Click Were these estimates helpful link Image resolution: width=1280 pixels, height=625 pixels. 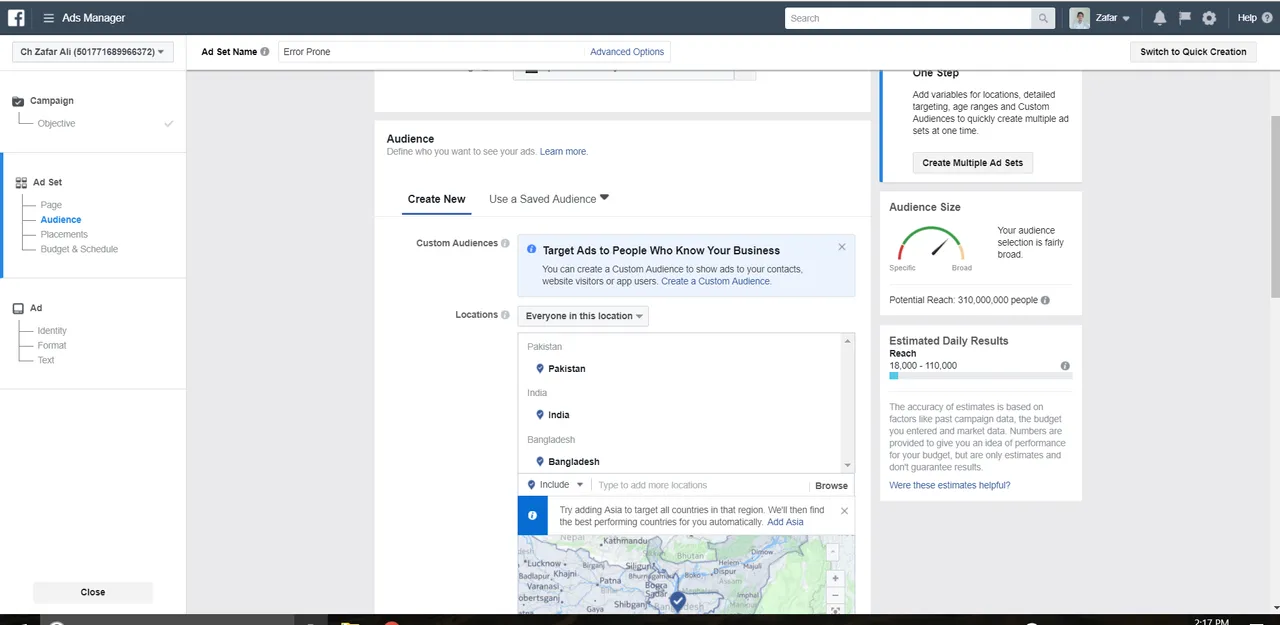click(950, 486)
